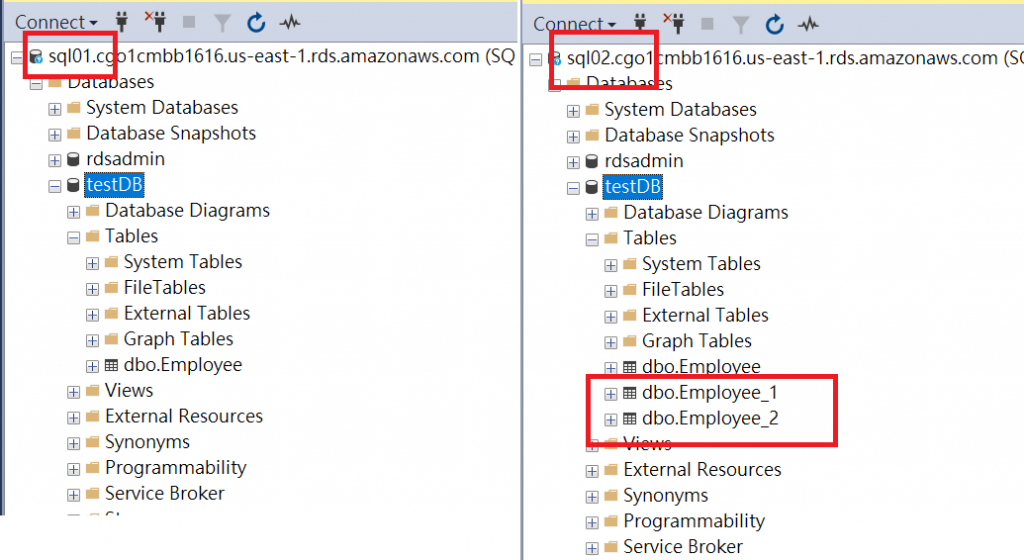Collapse Tables folder under sql01 testDB

click(74, 238)
